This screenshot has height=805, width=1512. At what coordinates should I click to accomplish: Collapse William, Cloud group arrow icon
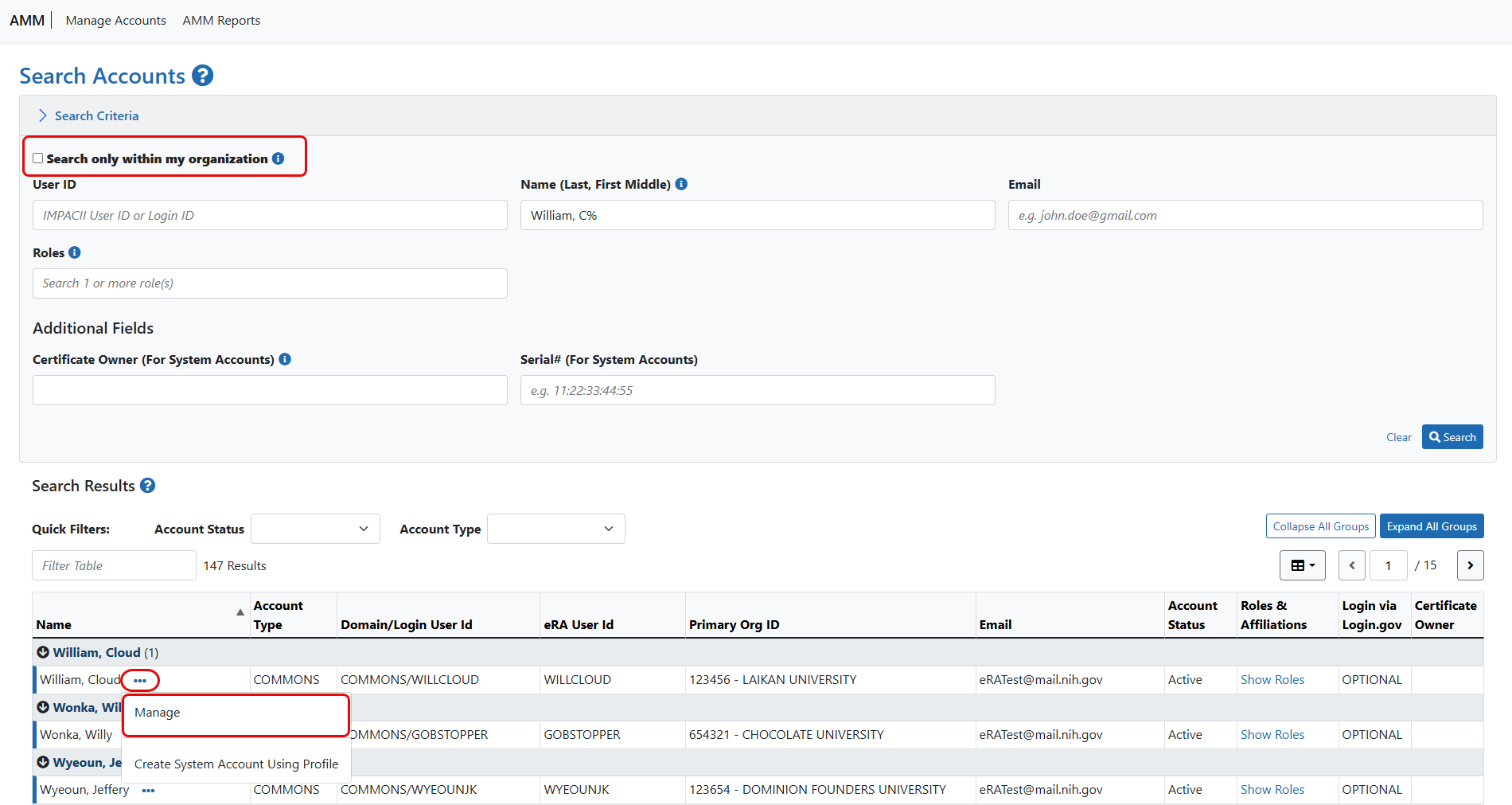click(43, 652)
